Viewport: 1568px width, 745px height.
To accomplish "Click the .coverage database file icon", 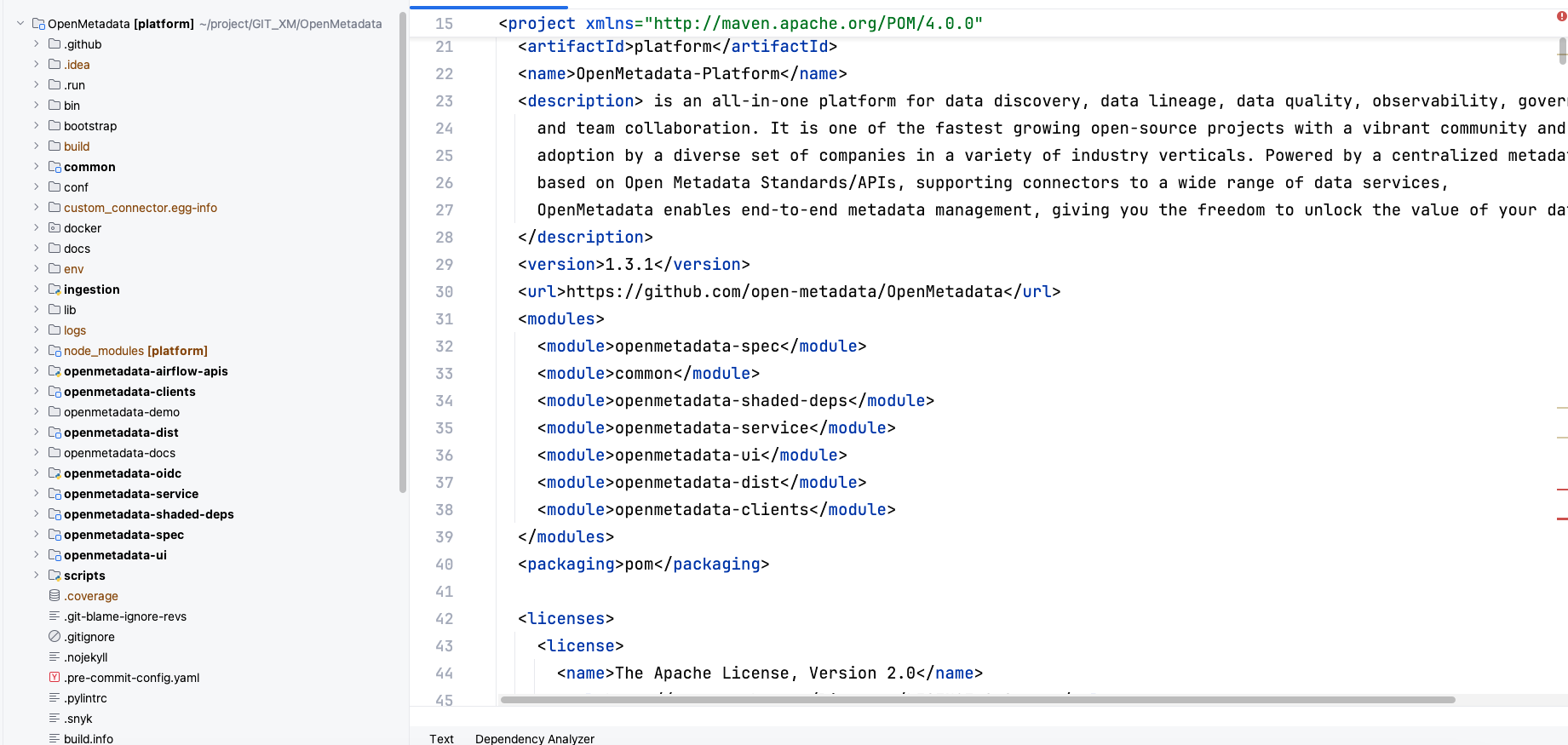I will pos(55,596).
